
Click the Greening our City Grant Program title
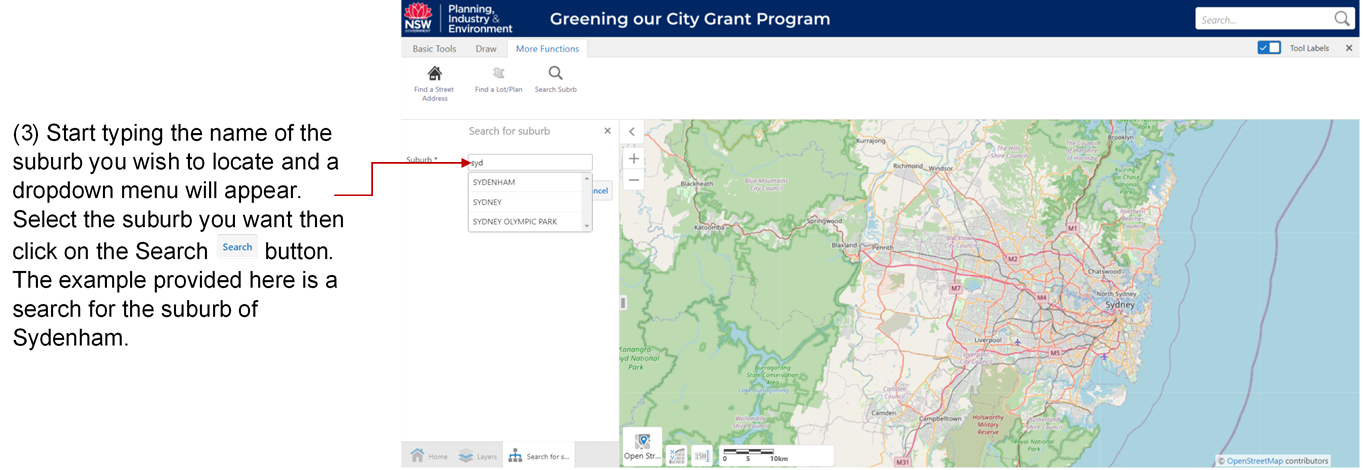pos(690,19)
